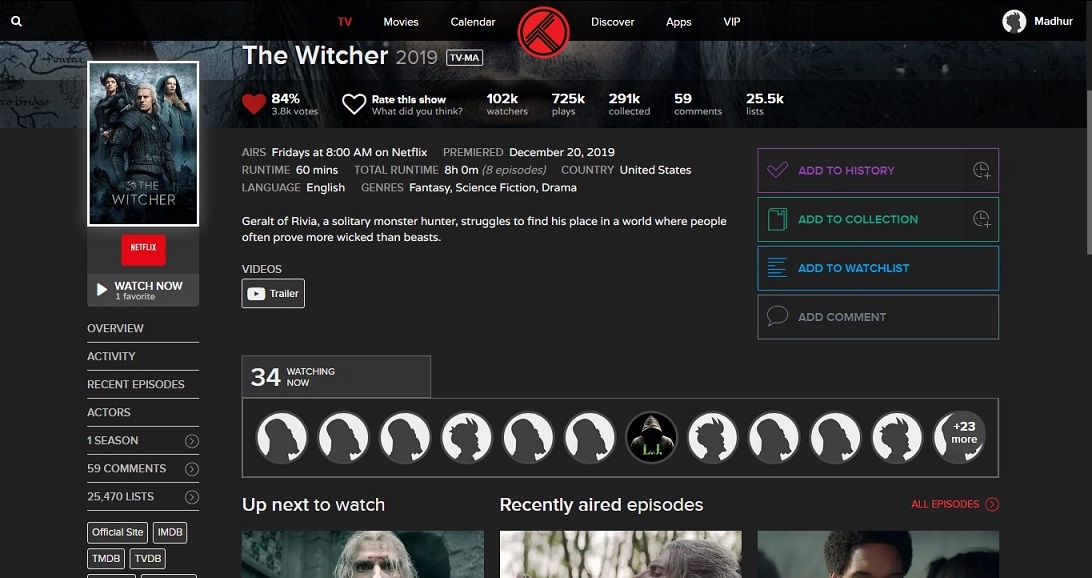Screen dimensions: 1092x578
Task: Click the Add Comment speech bubble icon
Action: [777, 316]
